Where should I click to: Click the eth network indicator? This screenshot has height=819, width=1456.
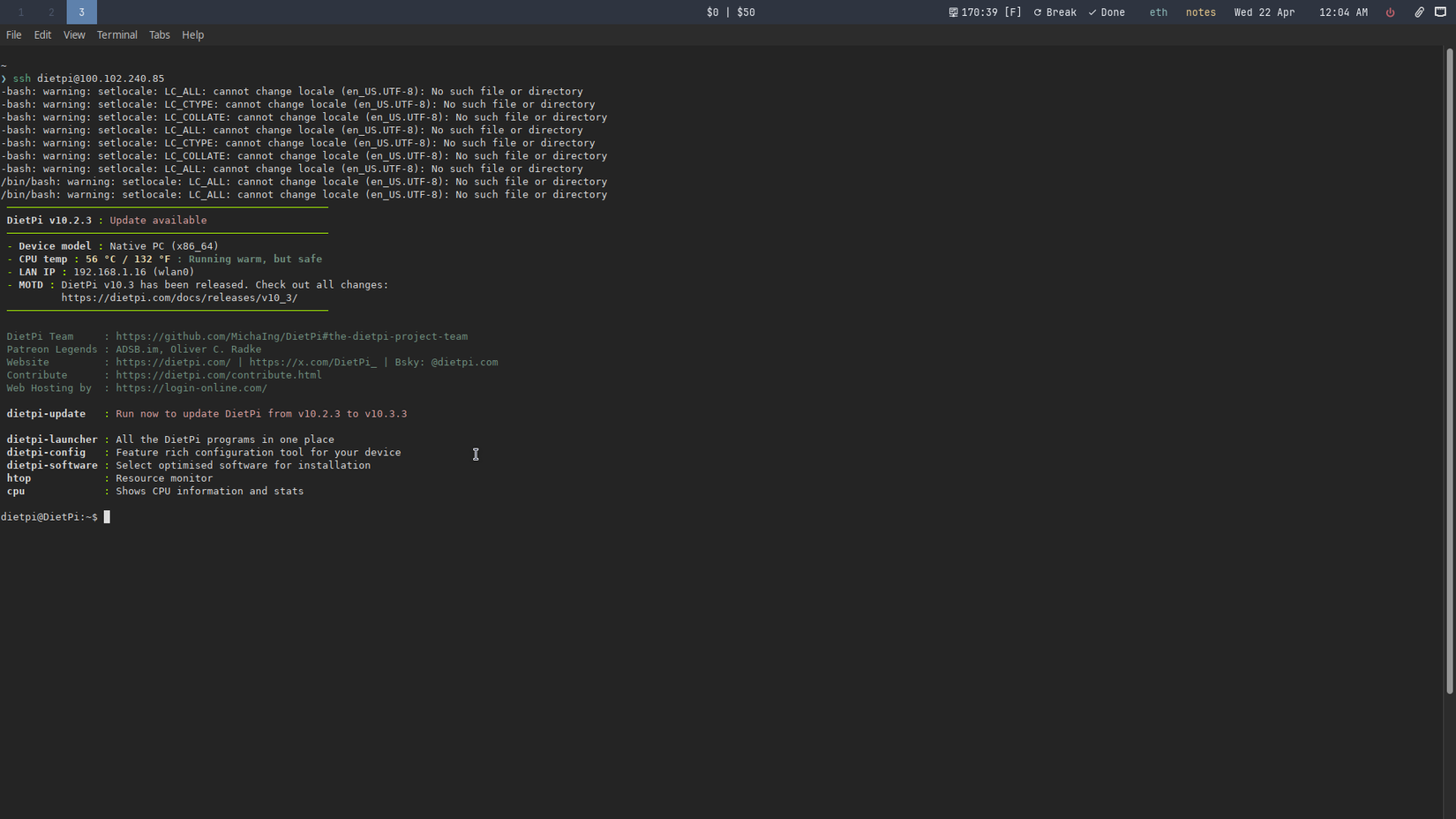pyautogui.click(x=1159, y=12)
